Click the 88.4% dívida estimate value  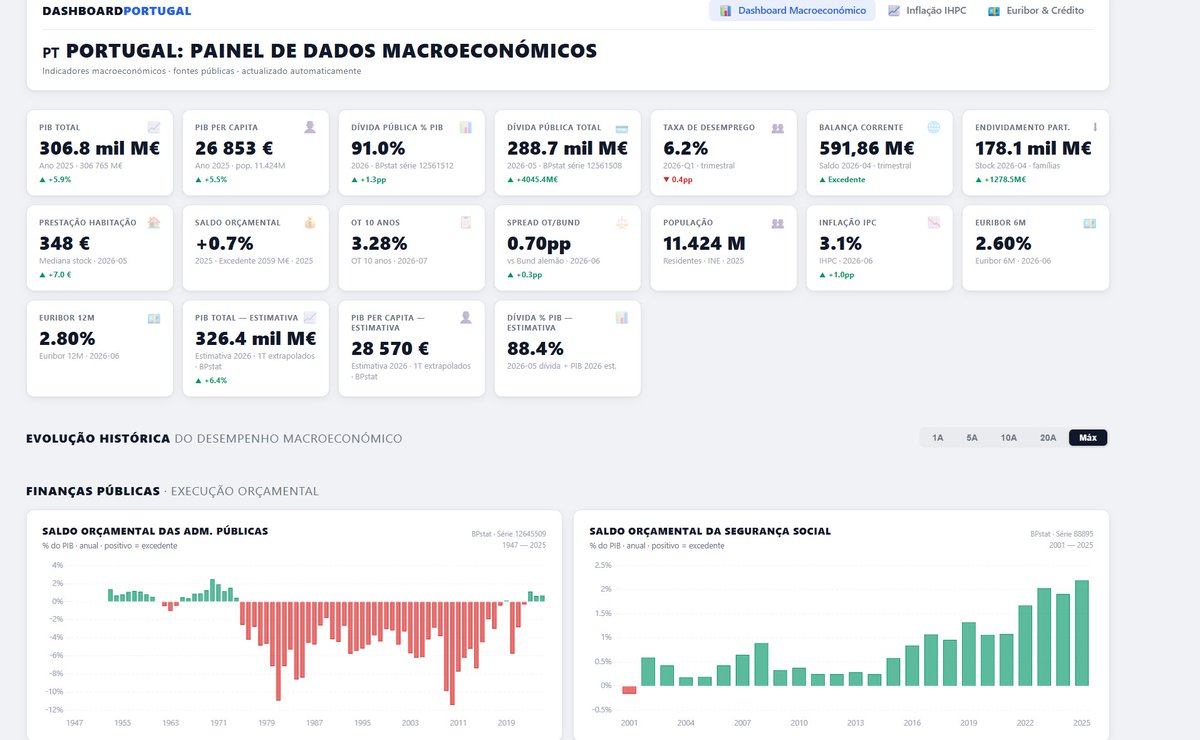tap(535, 349)
